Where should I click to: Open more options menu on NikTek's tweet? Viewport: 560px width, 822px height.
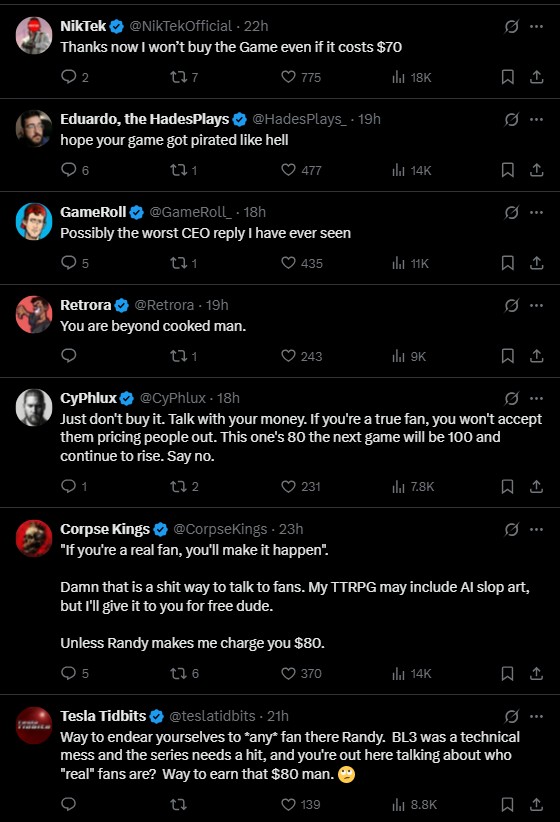coord(536,26)
